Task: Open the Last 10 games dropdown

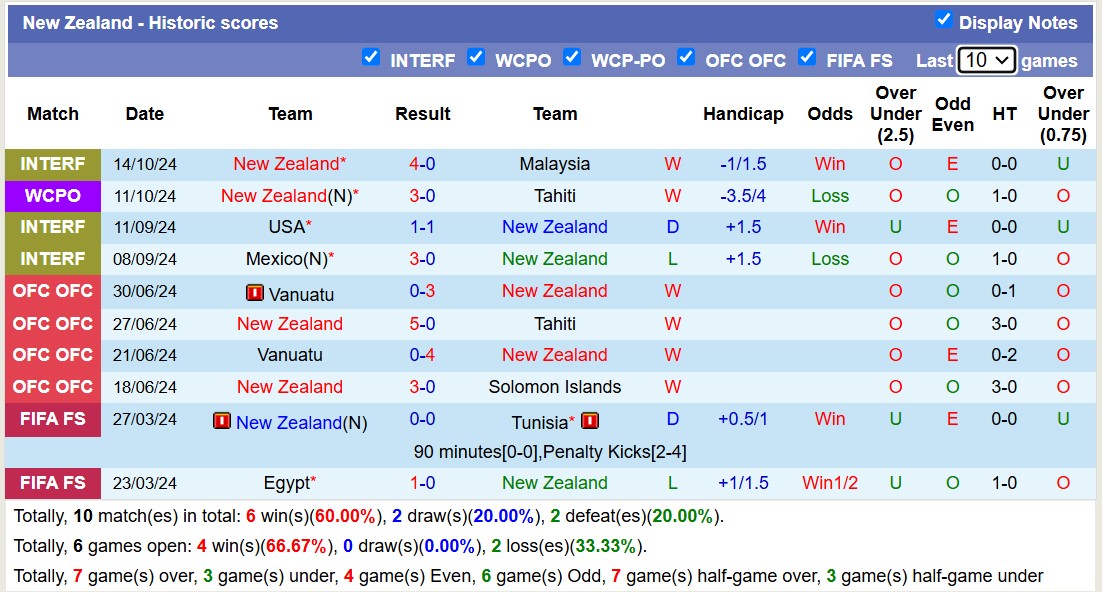Action: (x=986, y=60)
